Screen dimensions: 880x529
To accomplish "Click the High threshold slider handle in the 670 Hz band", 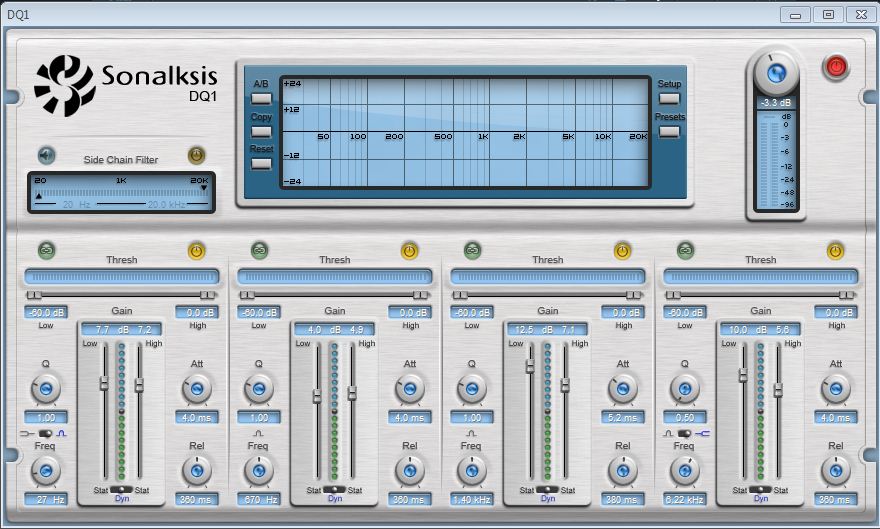I will 420,295.
